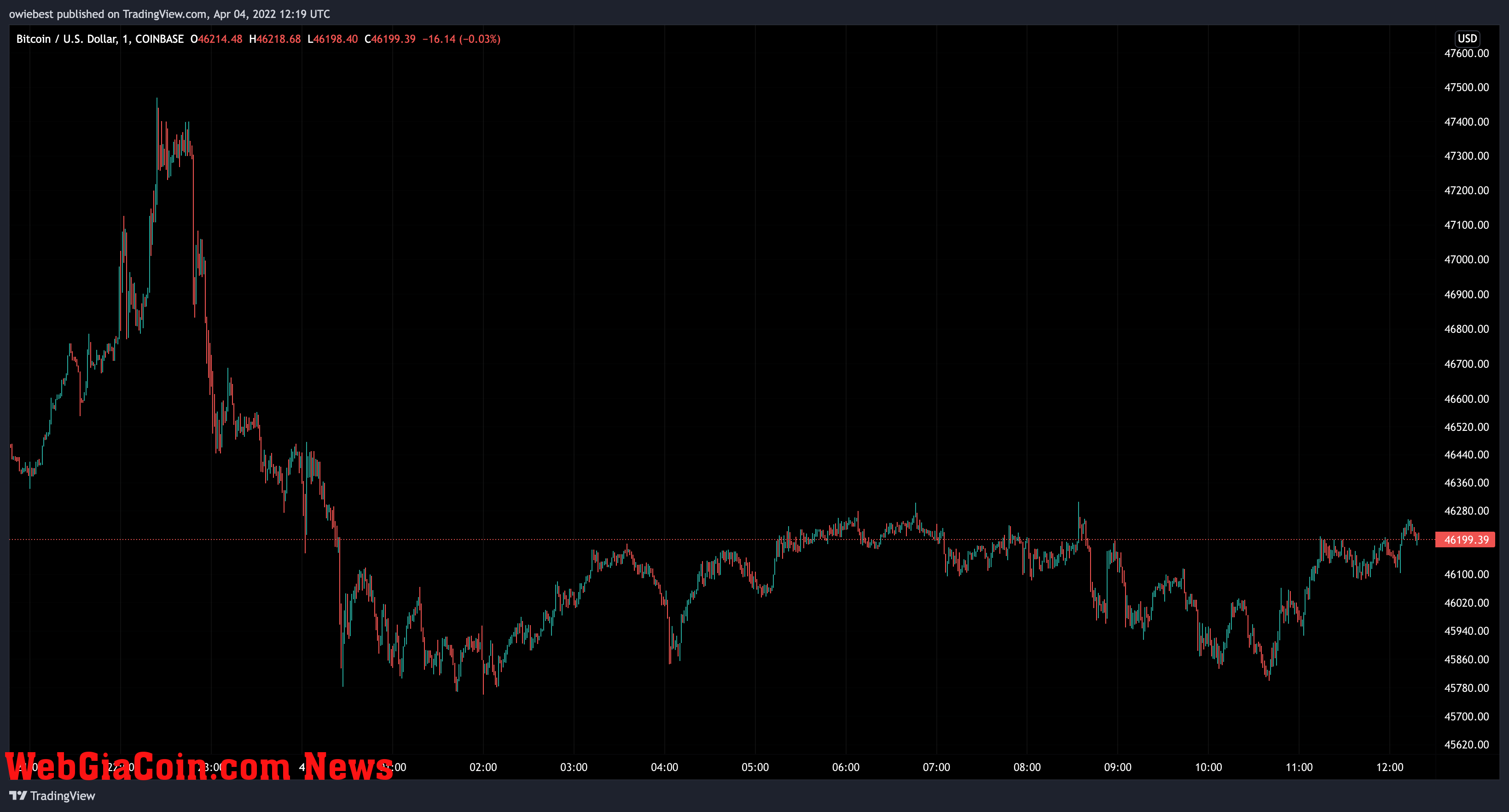The image size is (1509, 812).
Task: Click the 45940.00 price axis label
Action: (1466, 631)
